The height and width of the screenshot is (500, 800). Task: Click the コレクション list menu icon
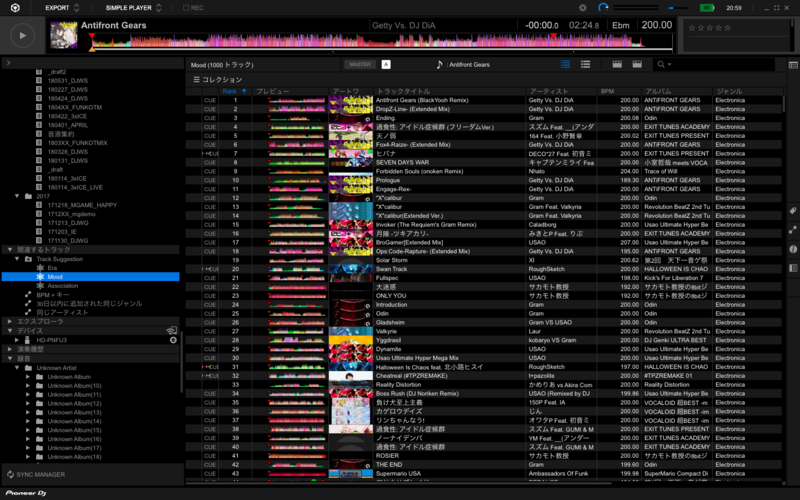(196, 79)
